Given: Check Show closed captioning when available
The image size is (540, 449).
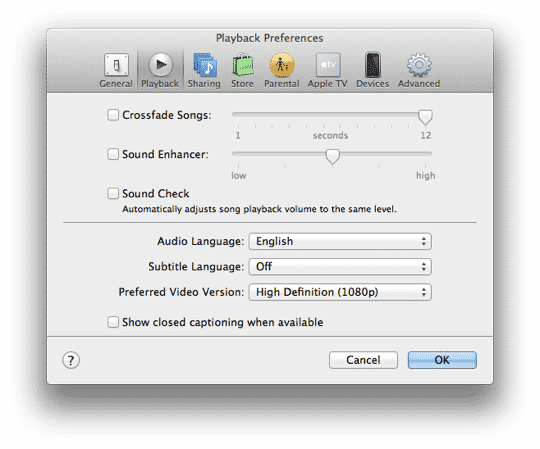Looking at the screenshot, I should [x=113, y=322].
